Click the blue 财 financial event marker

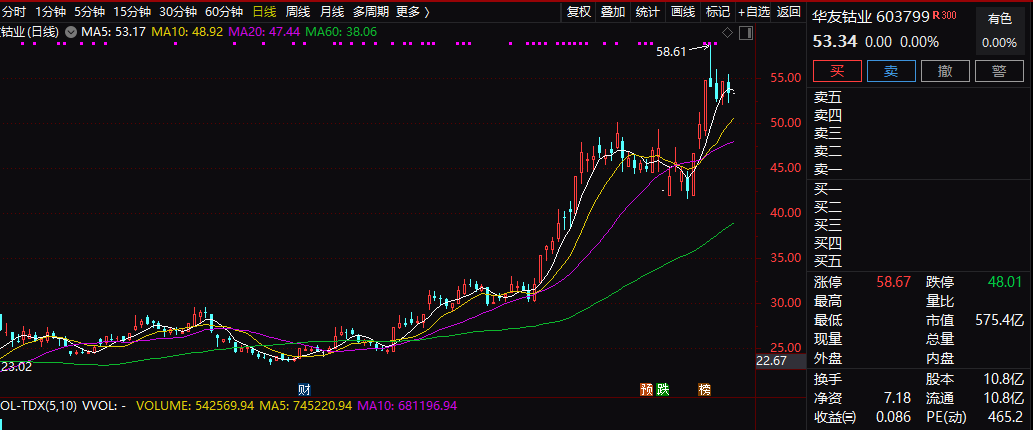[303, 388]
